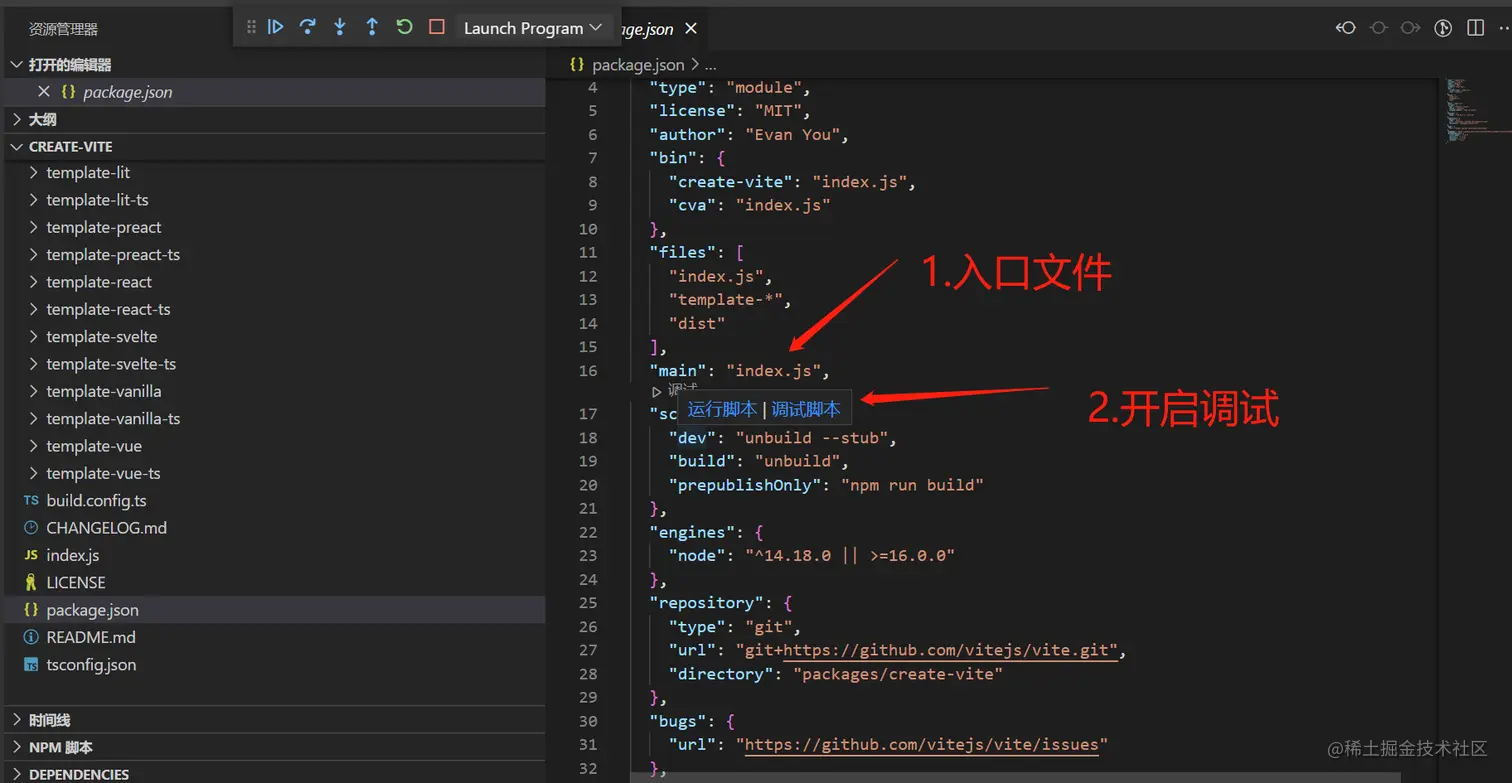
Task: Click the 资源管理器 explorer title
Action: coord(63,30)
